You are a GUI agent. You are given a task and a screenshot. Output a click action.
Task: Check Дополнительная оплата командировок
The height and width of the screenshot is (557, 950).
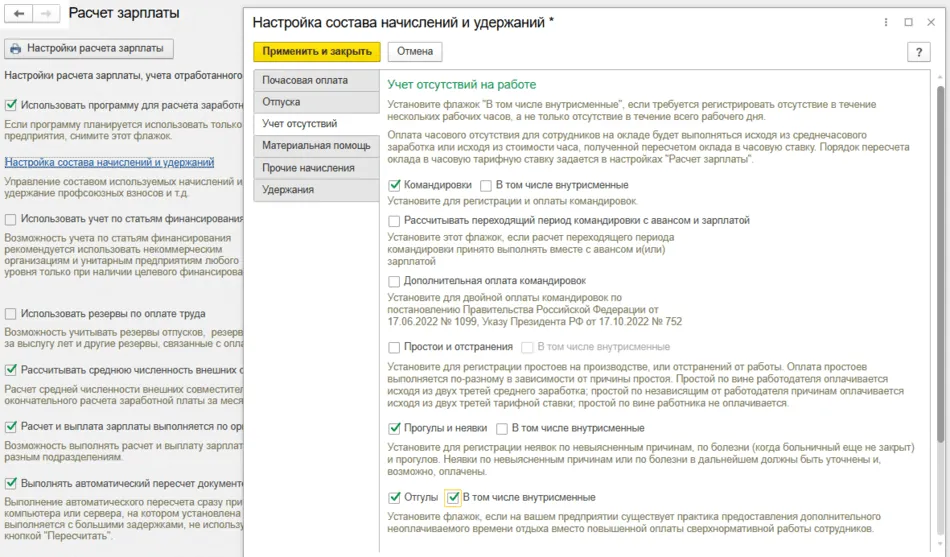click(394, 281)
